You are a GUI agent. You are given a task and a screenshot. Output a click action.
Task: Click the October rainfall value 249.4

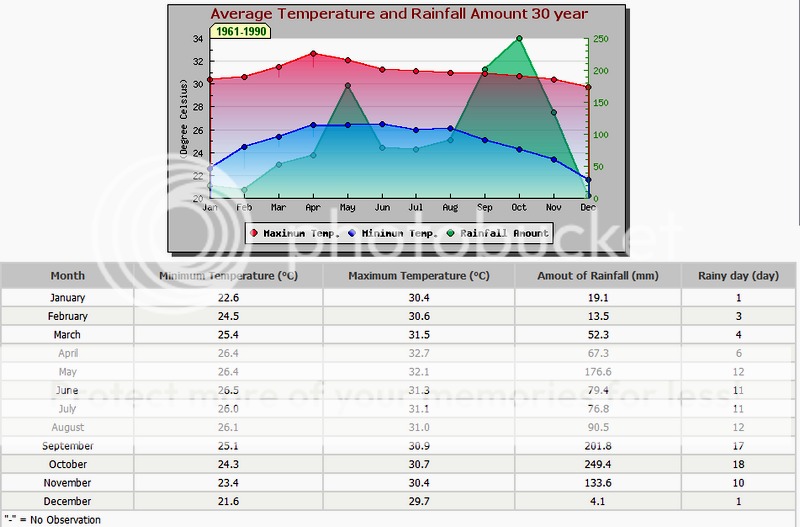pyautogui.click(x=597, y=464)
